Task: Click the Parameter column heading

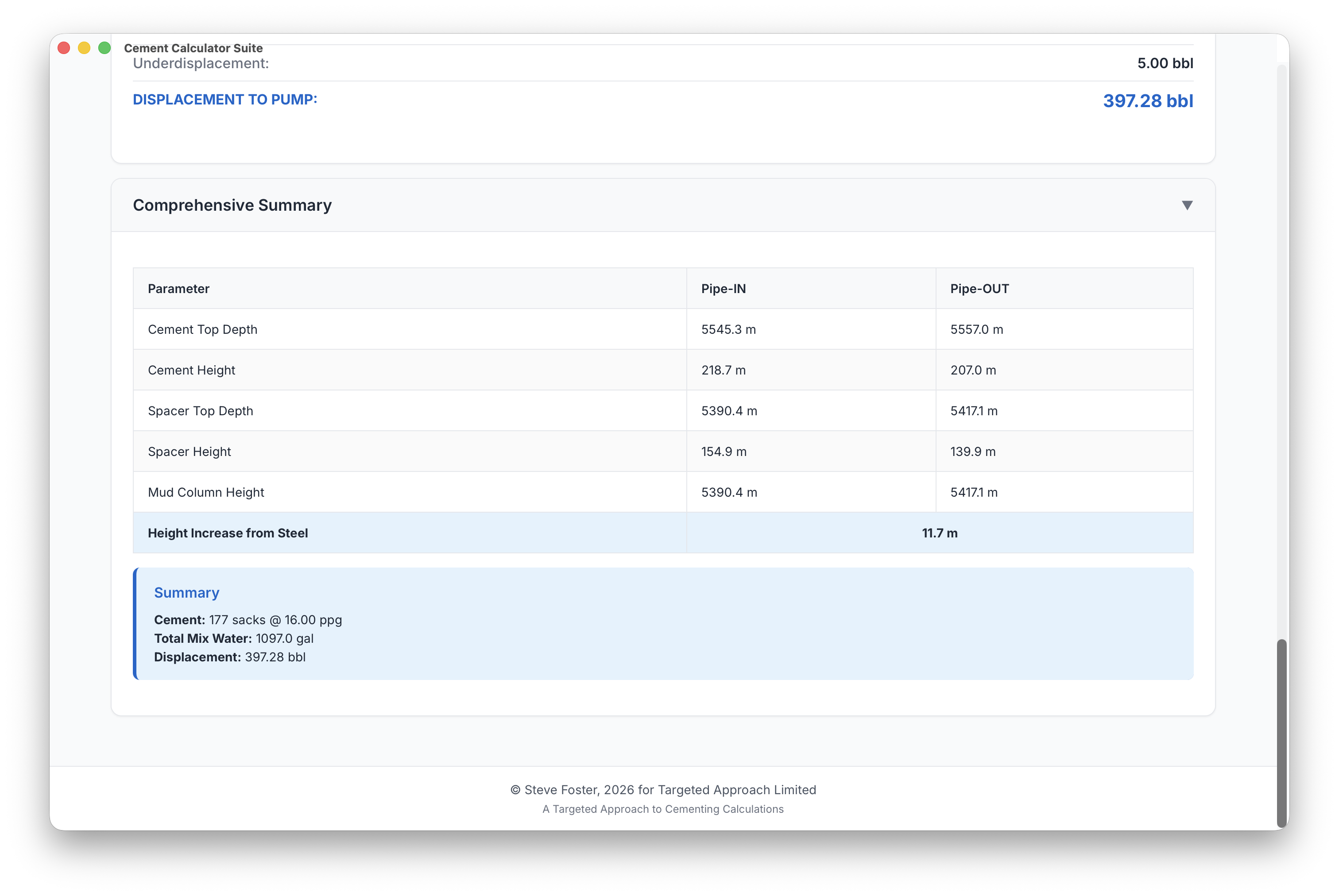Action: 178,289
